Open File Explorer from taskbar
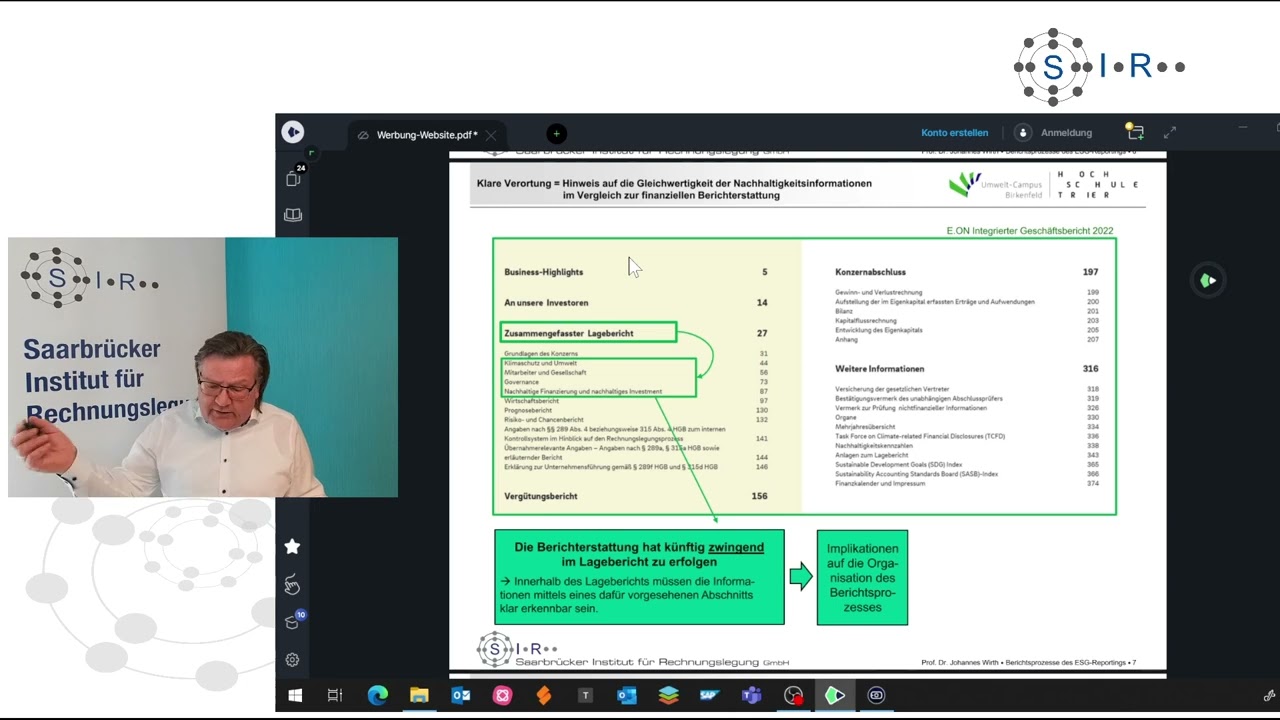This screenshot has height=720, width=1280. click(x=419, y=695)
